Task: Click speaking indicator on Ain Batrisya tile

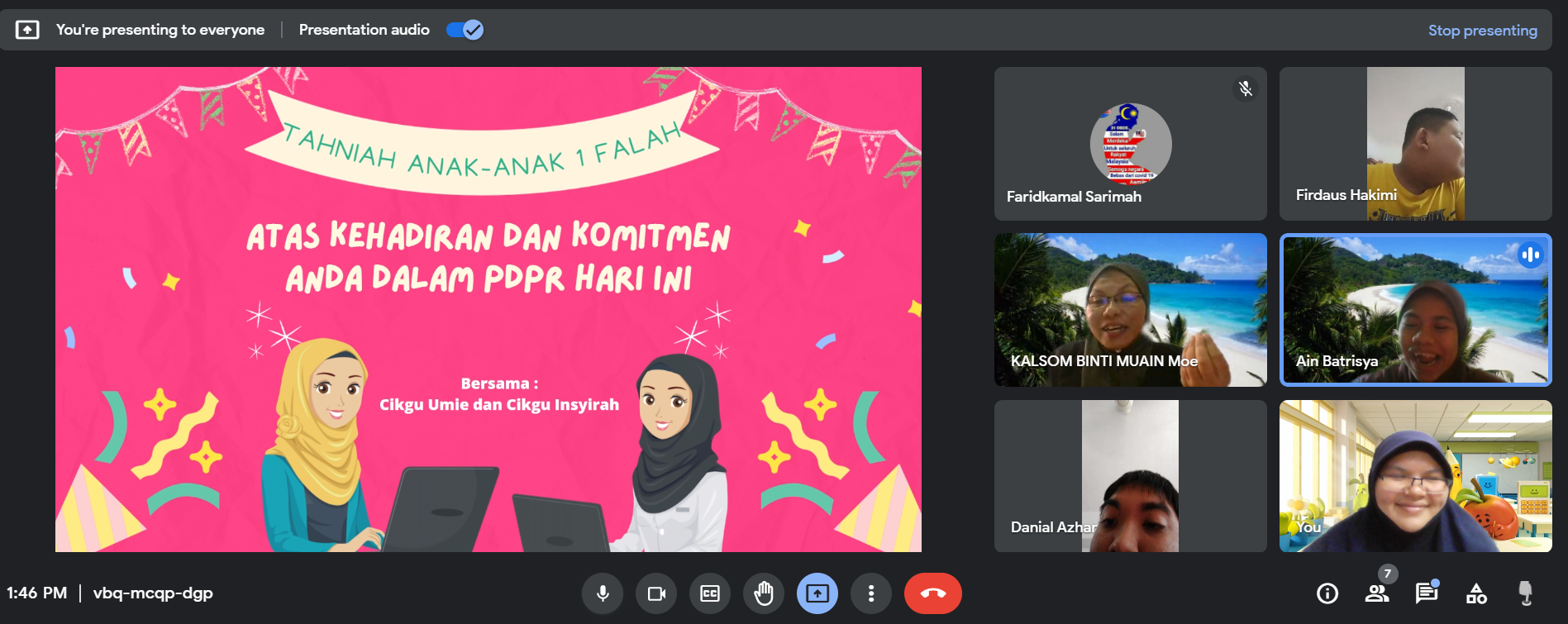Action: (x=1530, y=255)
